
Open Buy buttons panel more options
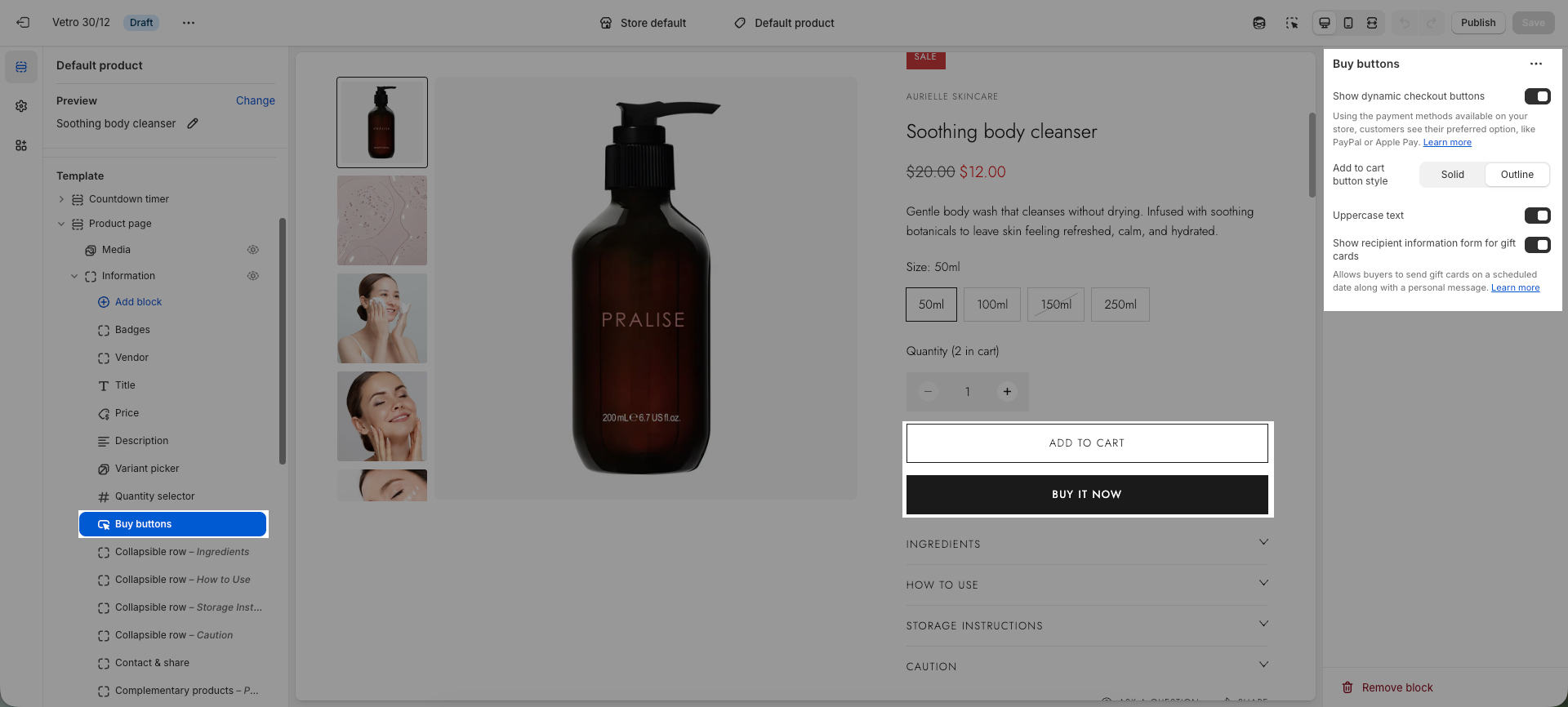coord(1535,64)
